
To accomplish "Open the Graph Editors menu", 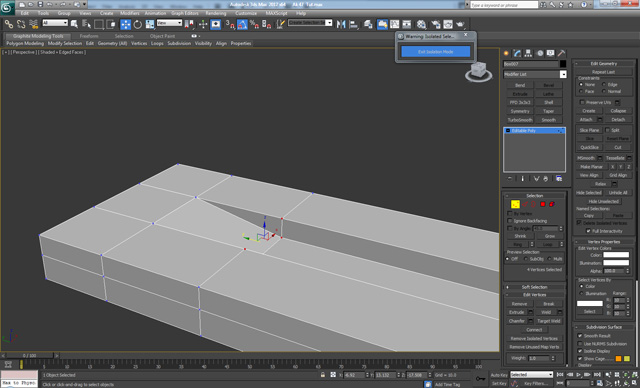I will (184, 13).
